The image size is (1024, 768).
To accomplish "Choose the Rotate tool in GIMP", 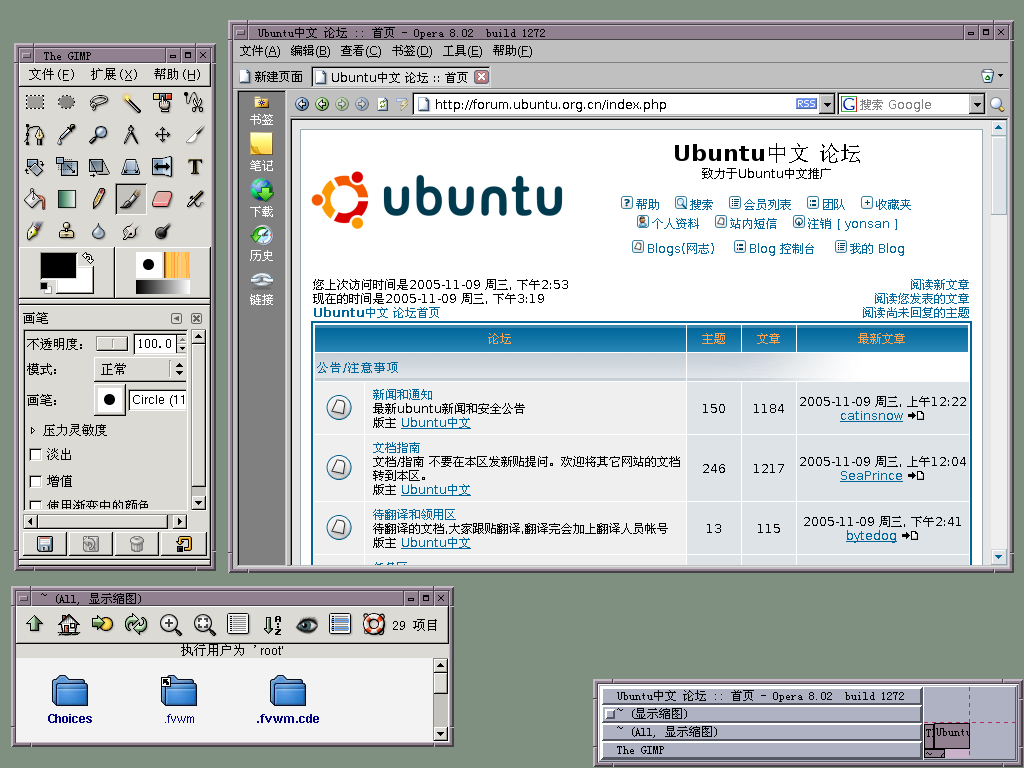I will click(x=35, y=167).
